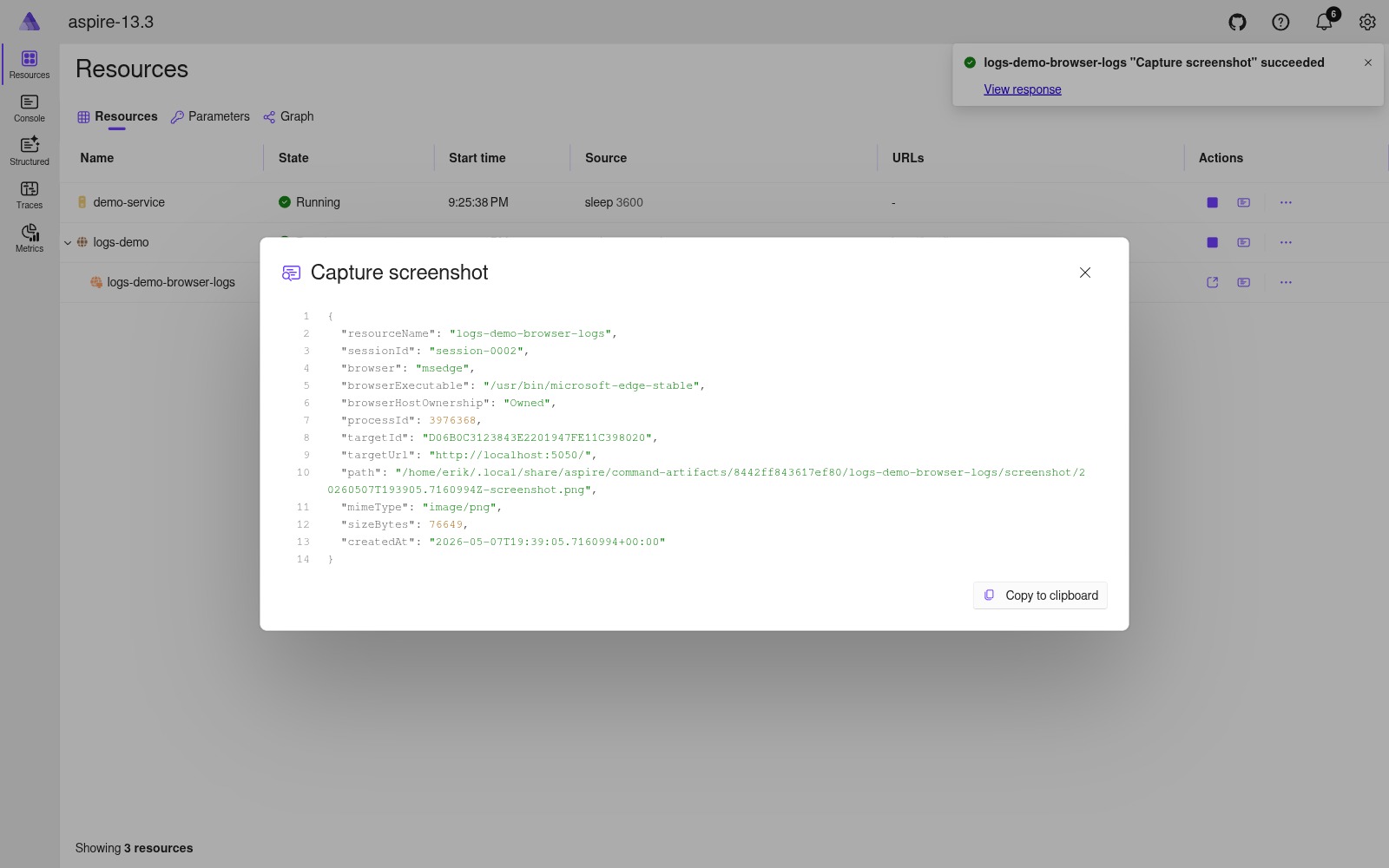Go to Resources in the sidebar
1389x868 pixels.
pos(30,65)
